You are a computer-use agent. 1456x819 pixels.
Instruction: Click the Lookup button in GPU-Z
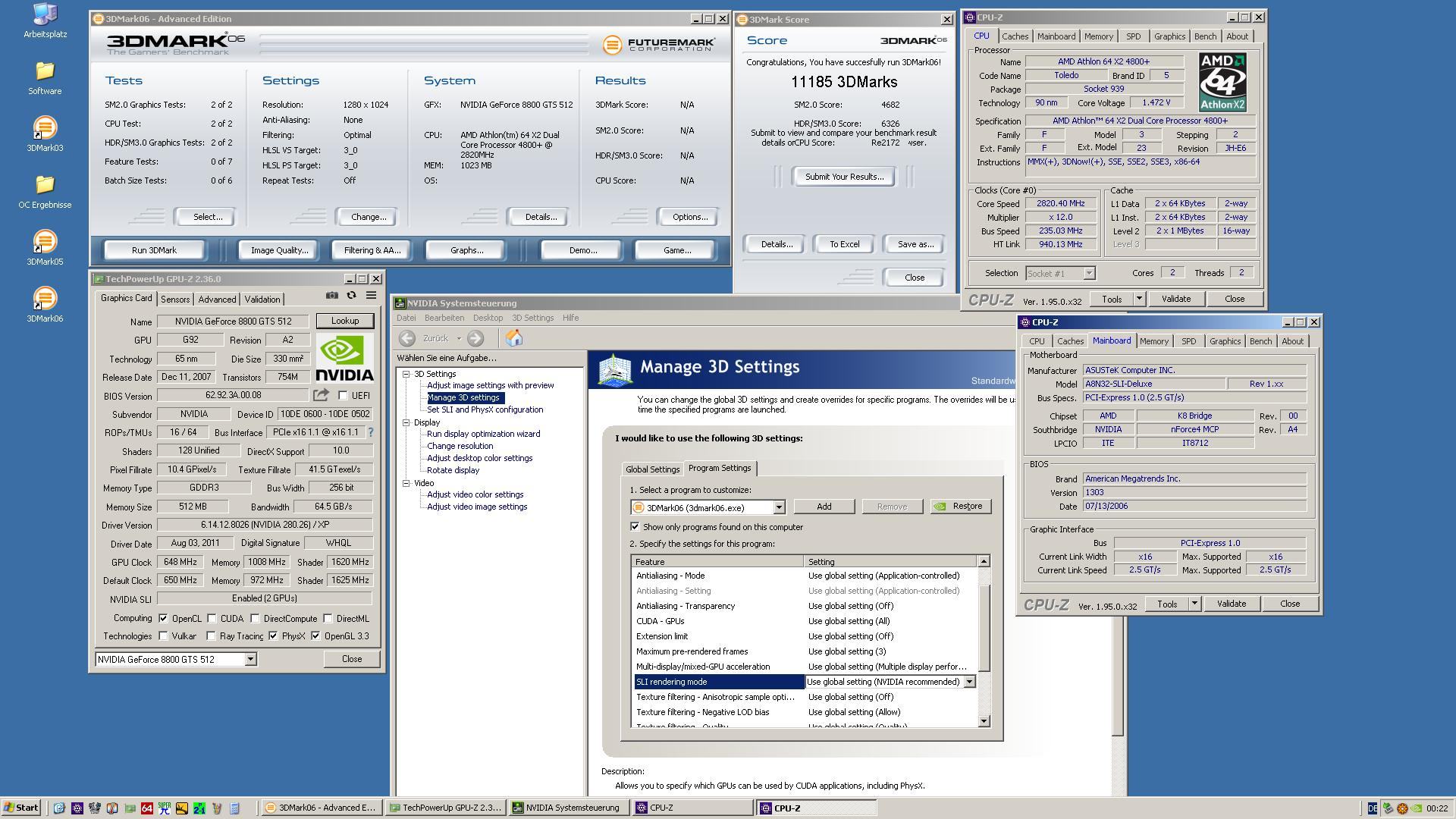[x=345, y=321]
